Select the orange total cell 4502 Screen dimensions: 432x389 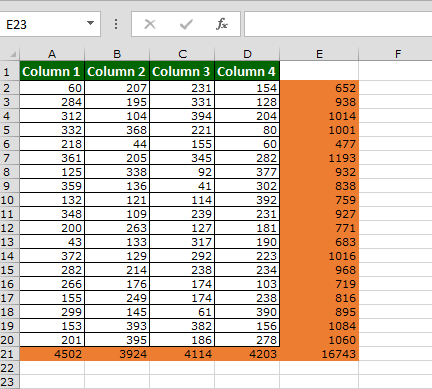click(x=52, y=354)
